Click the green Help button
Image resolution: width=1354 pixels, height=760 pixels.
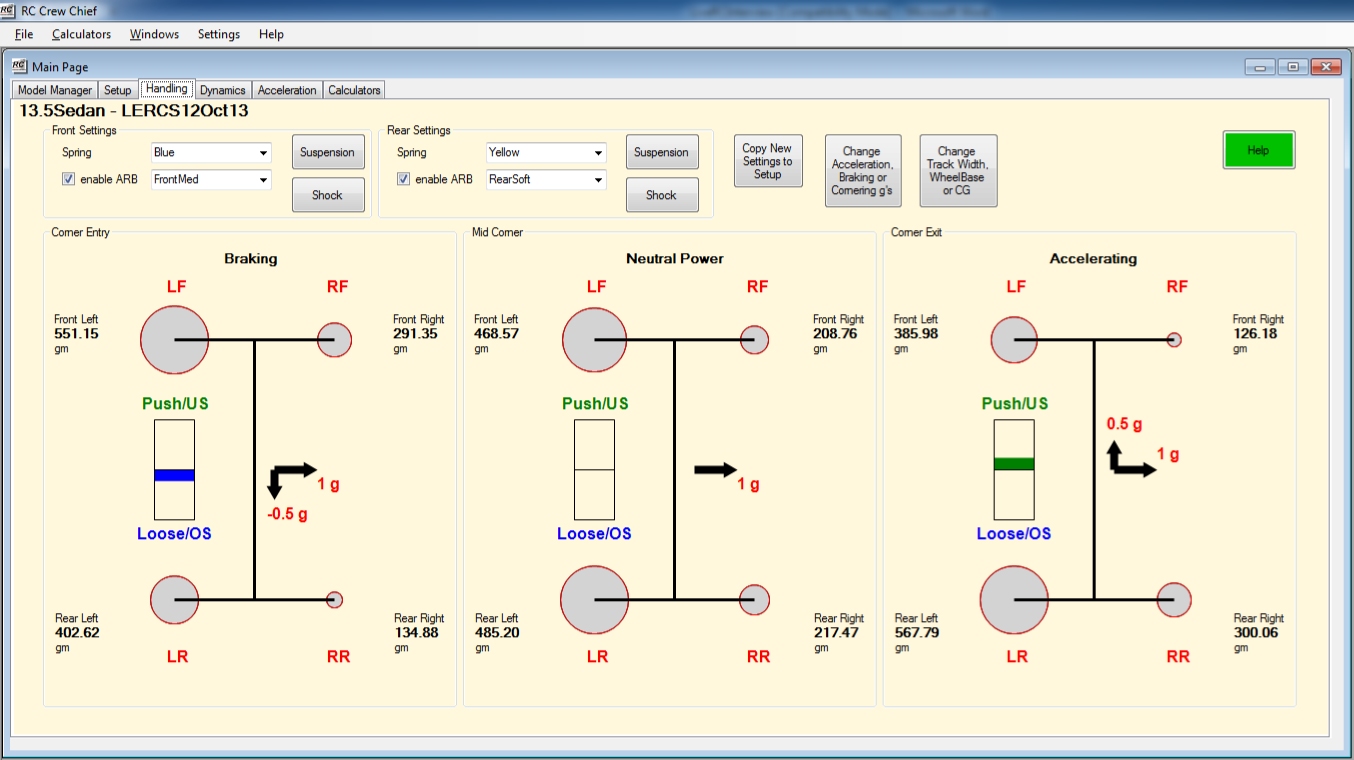pyautogui.click(x=1258, y=150)
